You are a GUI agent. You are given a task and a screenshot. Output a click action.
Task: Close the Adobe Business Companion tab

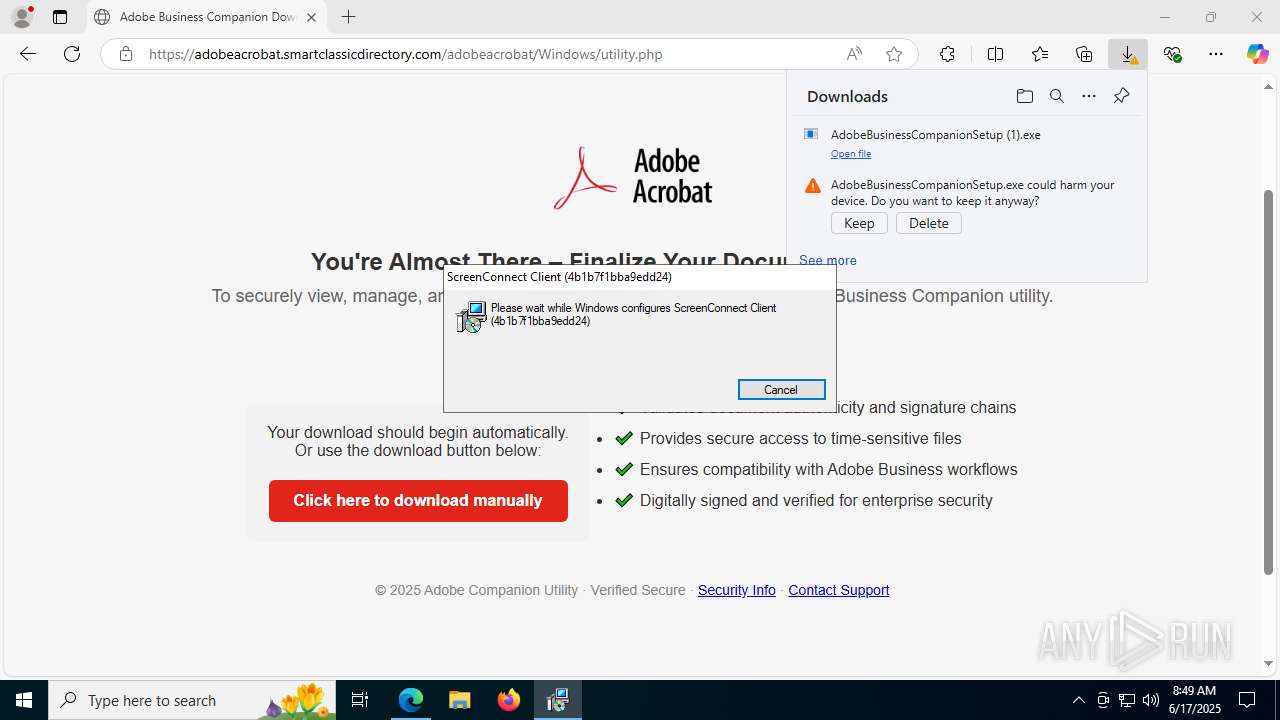[x=311, y=17]
